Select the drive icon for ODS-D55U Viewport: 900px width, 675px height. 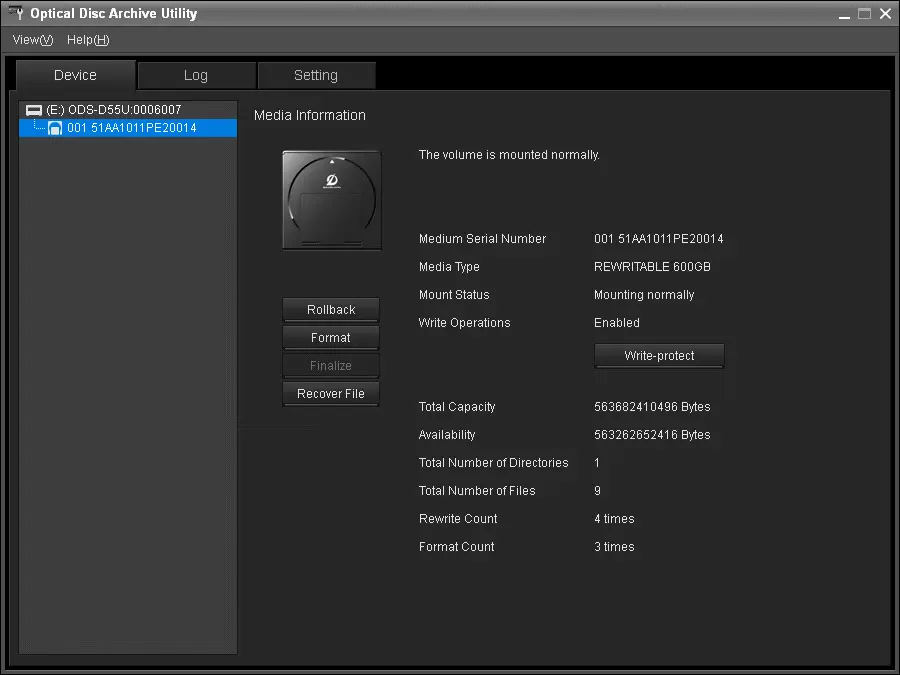click(x=34, y=110)
